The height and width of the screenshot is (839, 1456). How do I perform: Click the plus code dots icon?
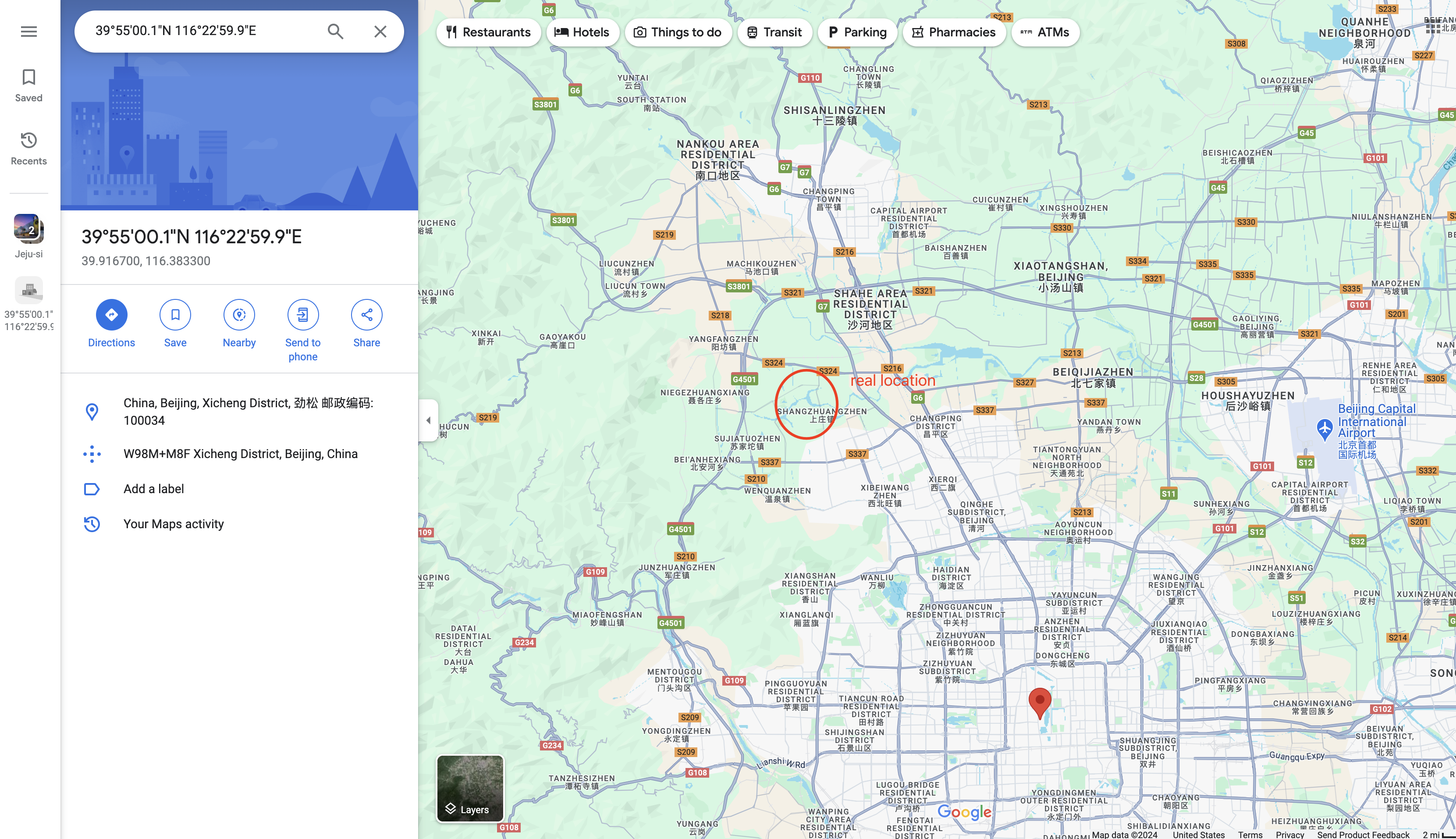point(92,454)
